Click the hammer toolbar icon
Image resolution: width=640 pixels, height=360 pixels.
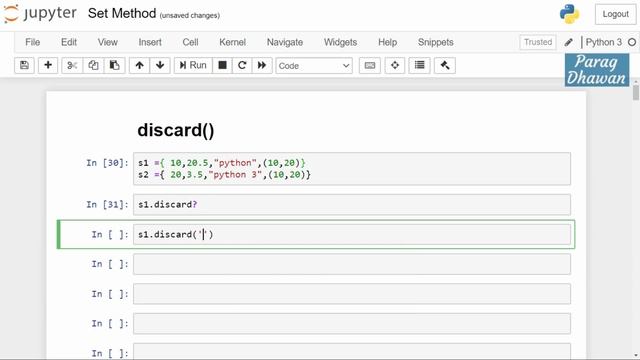tap(445, 65)
